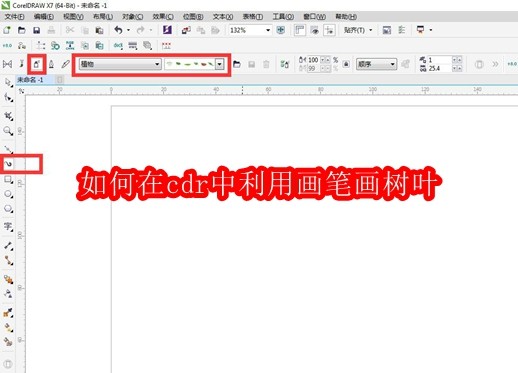Save the document with the floppy icon
The height and width of the screenshot is (373, 518).
(x=37, y=30)
